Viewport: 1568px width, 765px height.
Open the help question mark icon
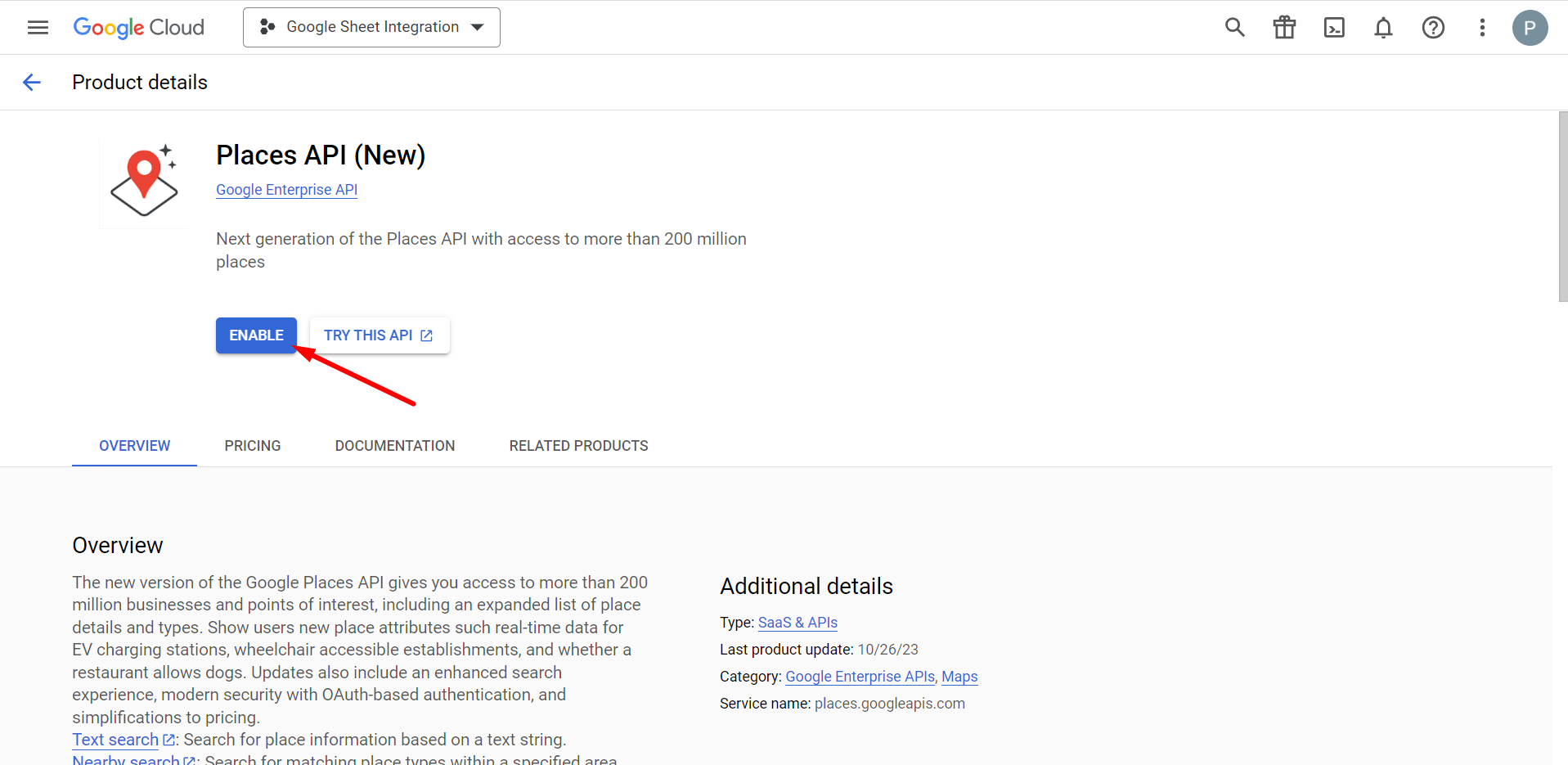pos(1433,28)
